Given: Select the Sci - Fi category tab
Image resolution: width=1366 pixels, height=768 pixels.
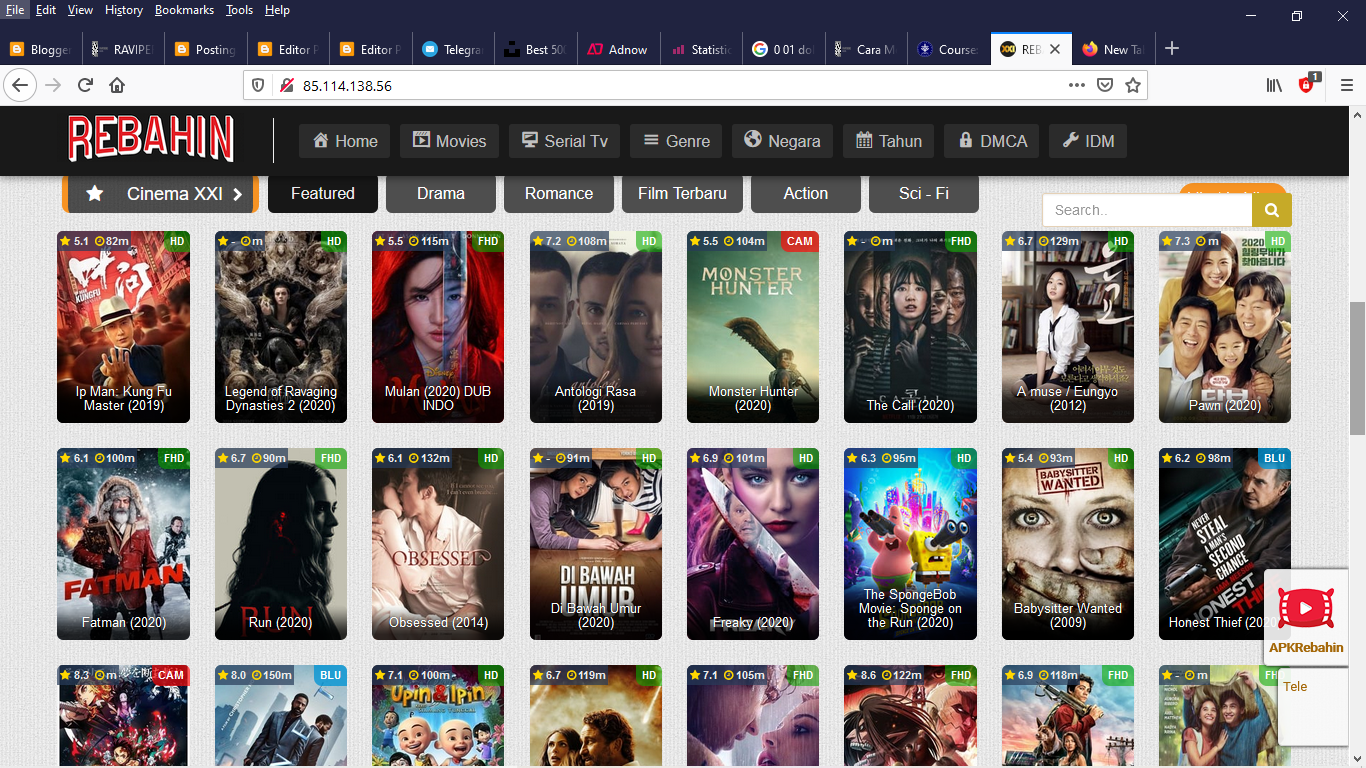Looking at the screenshot, I should [x=924, y=194].
